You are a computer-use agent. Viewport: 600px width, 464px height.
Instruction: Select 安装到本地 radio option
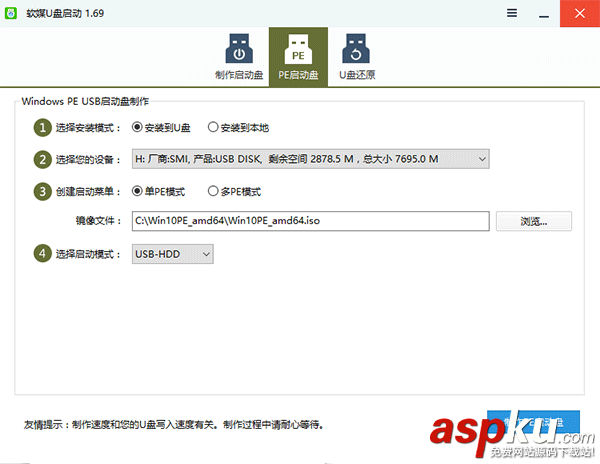(238, 127)
